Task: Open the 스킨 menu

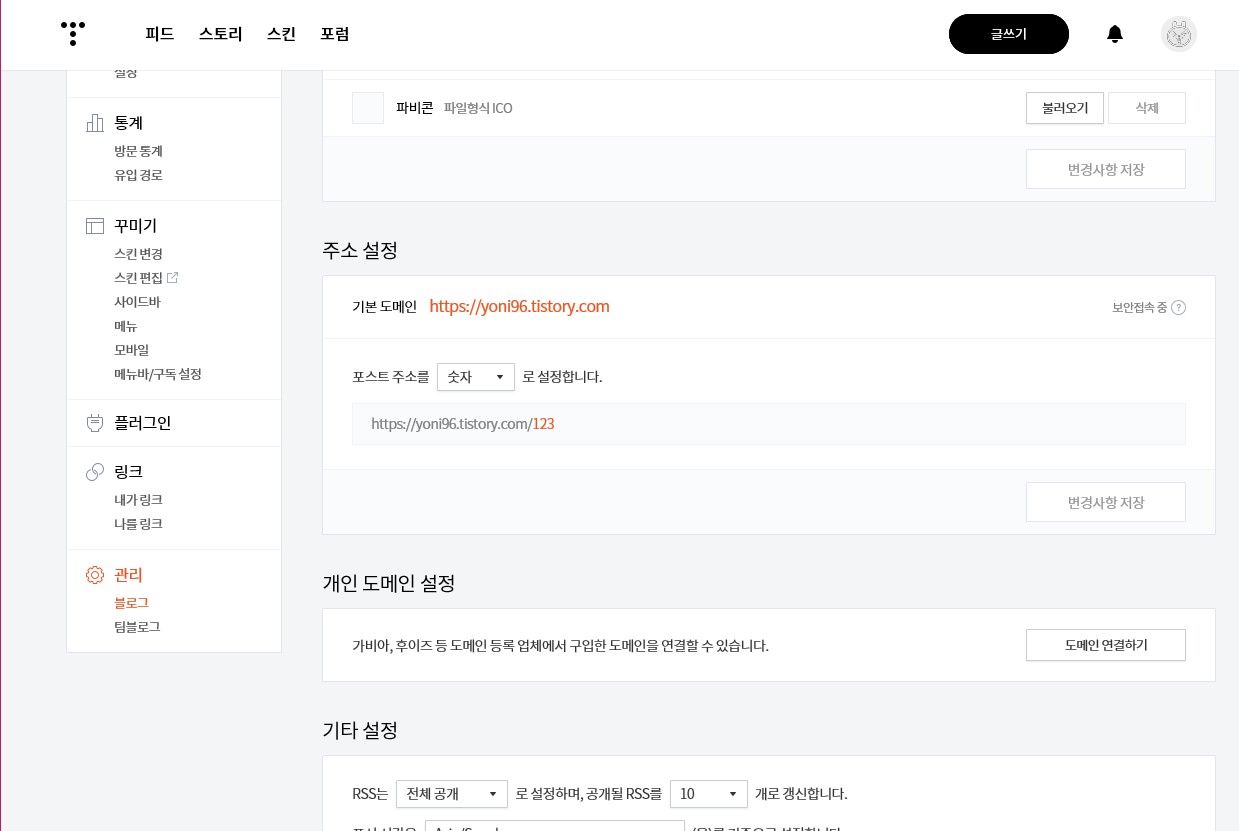Action: 282,34
